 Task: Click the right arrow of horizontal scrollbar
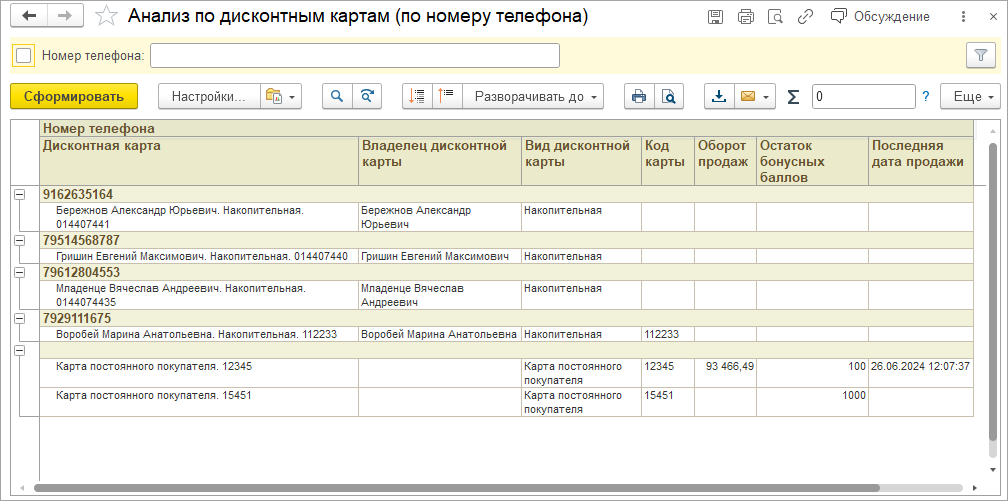coord(975,488)
